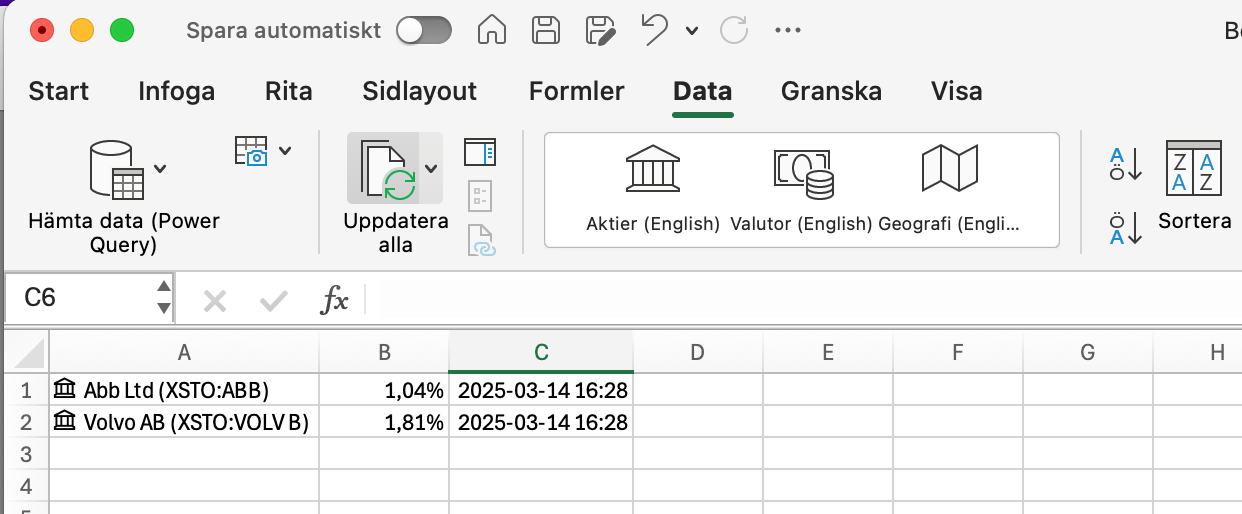Viewport: 1242px width, 514px height.
Task: Click the stock icon beside Abb Ltd
Action: [x=65, y=389]
